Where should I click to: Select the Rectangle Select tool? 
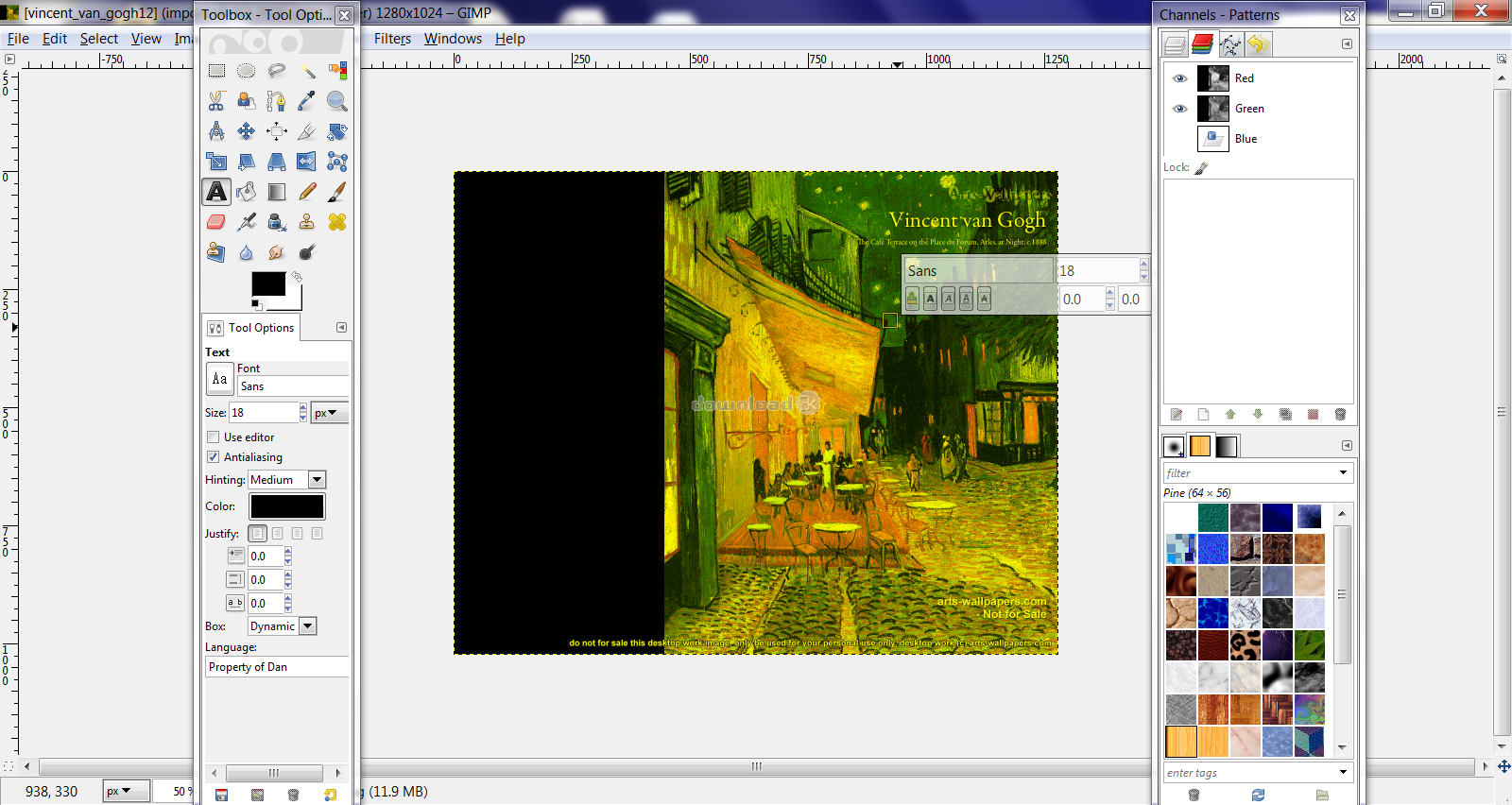(x=216, y=71)
